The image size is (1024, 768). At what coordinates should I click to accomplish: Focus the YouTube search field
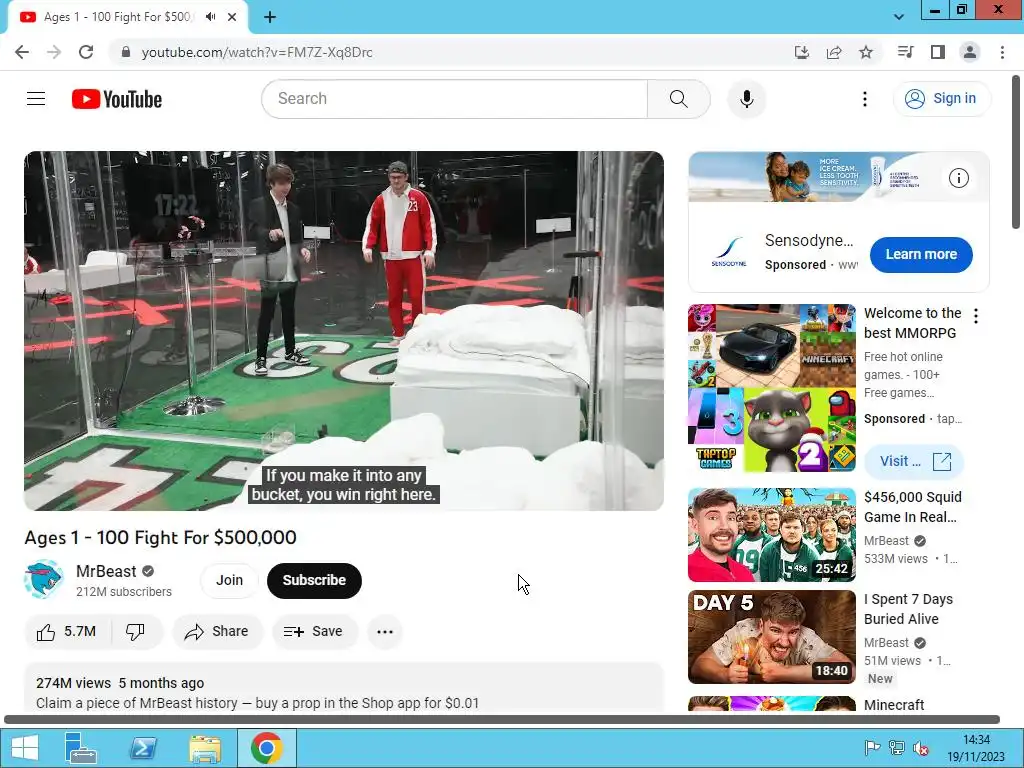pyautogui.click(x=455, y=99)
